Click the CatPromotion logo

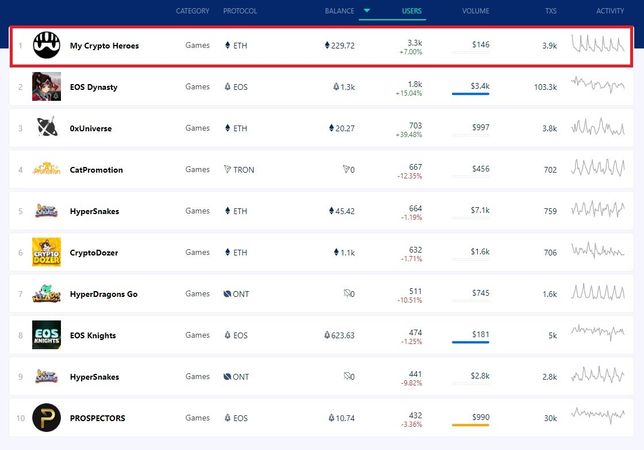point(46,170)
